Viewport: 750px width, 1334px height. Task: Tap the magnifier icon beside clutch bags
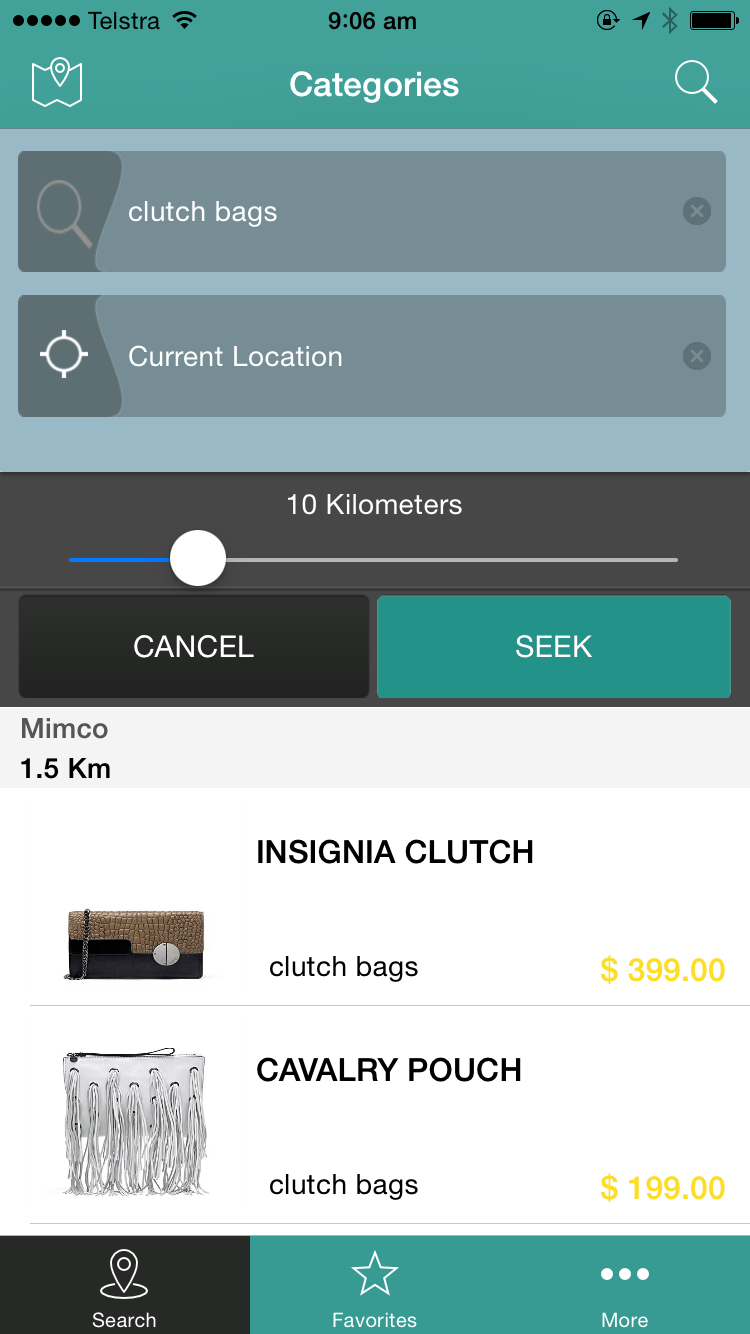(x=64, y=212)
